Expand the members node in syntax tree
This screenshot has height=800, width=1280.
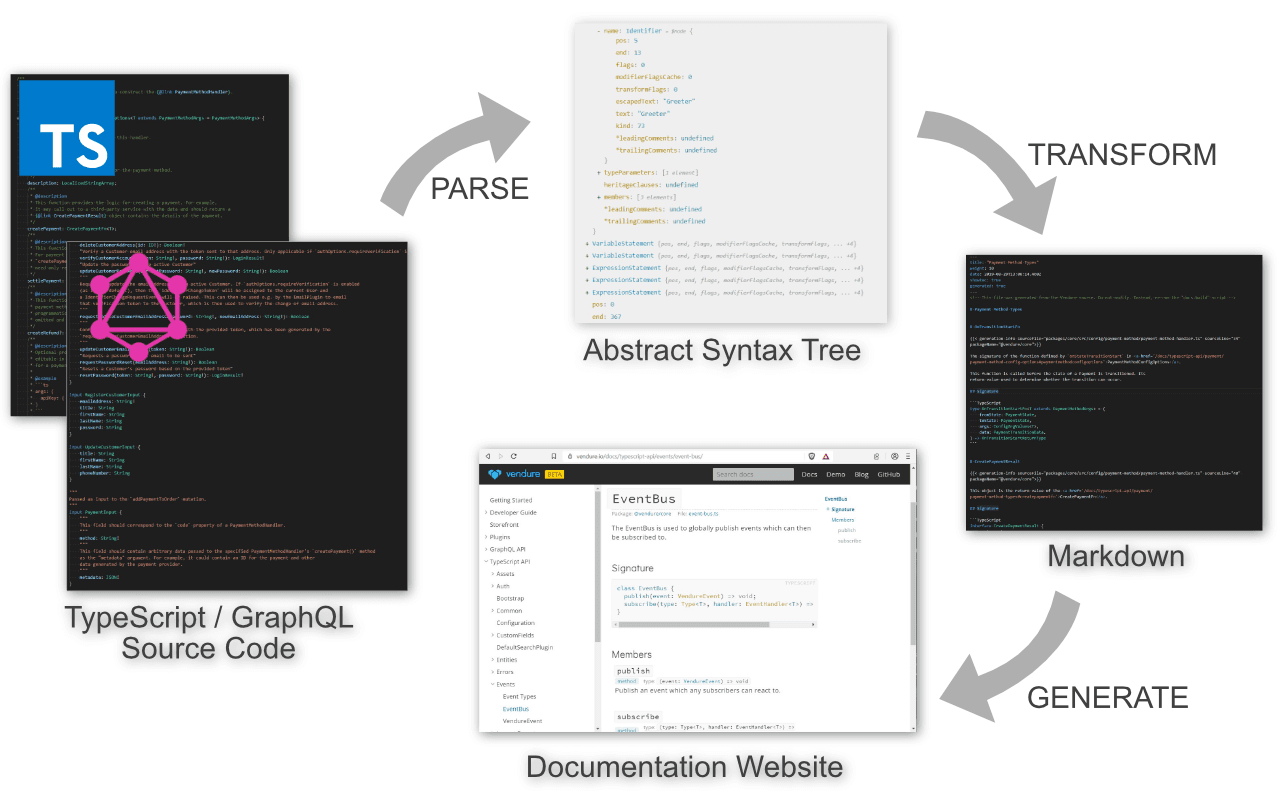[598, 197]
